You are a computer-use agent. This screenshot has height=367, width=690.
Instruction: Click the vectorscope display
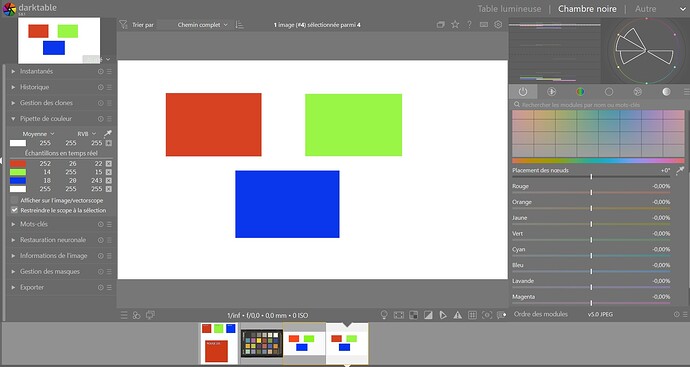coord(646,51)
